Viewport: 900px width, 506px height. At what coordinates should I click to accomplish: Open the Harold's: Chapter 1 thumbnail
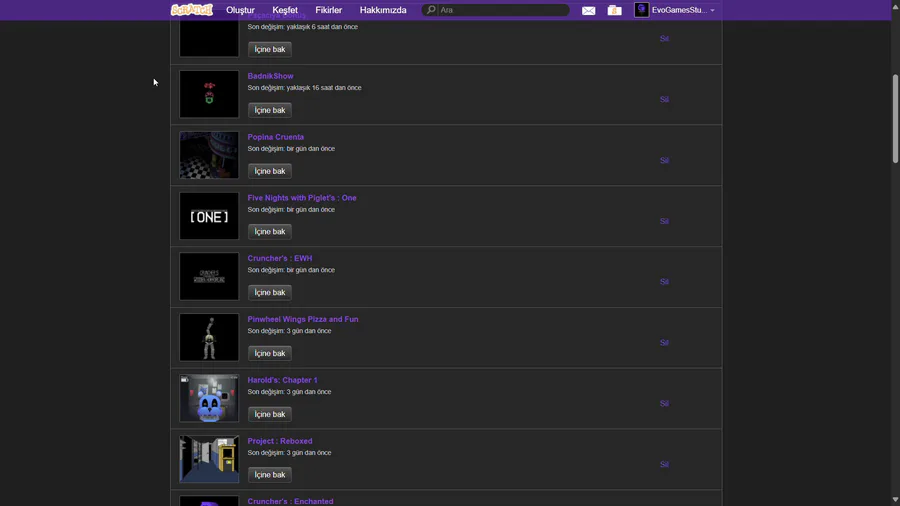pos(209,398)
